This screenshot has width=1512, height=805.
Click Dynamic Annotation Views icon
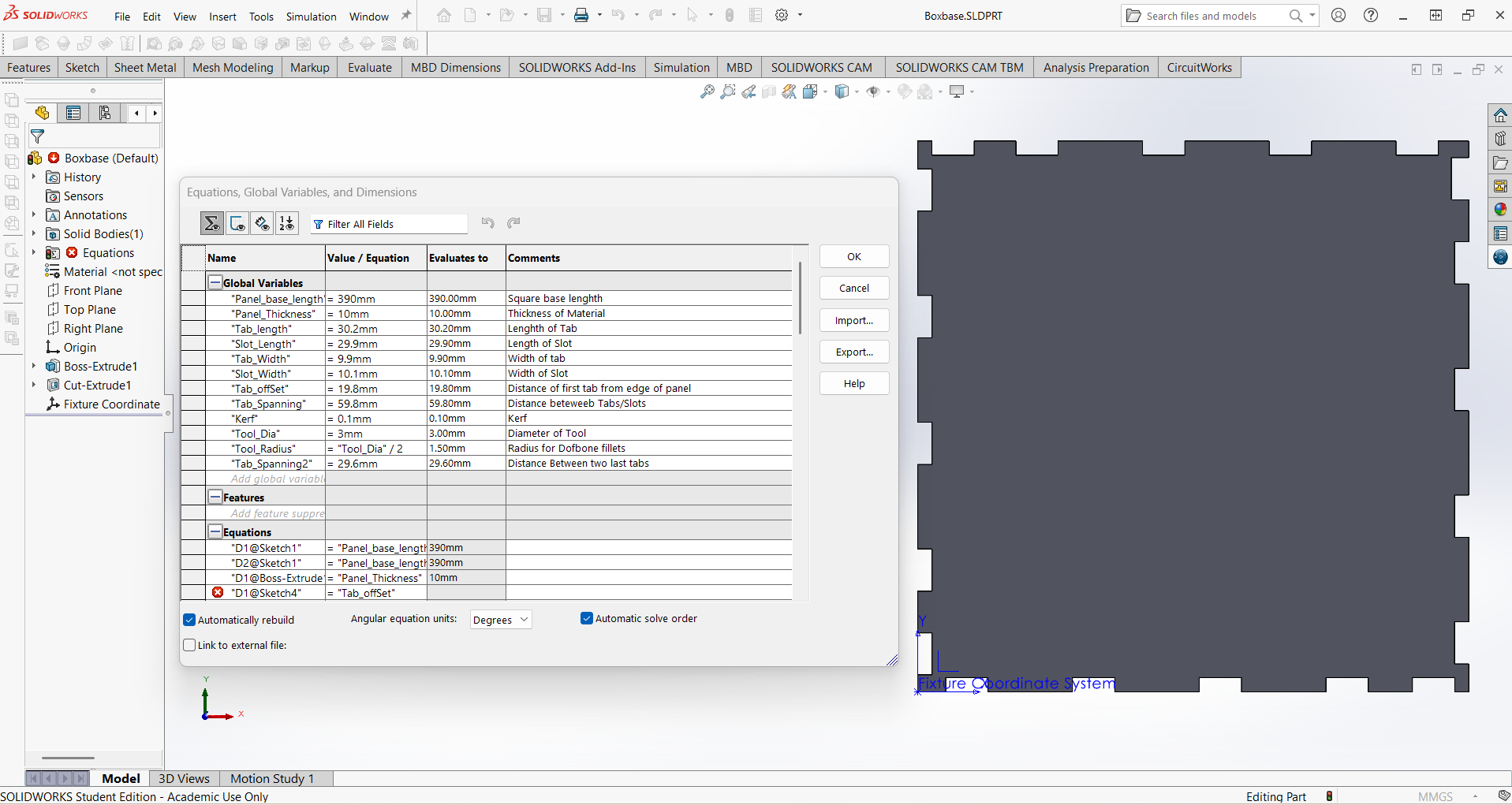click(x=790, y=91)
